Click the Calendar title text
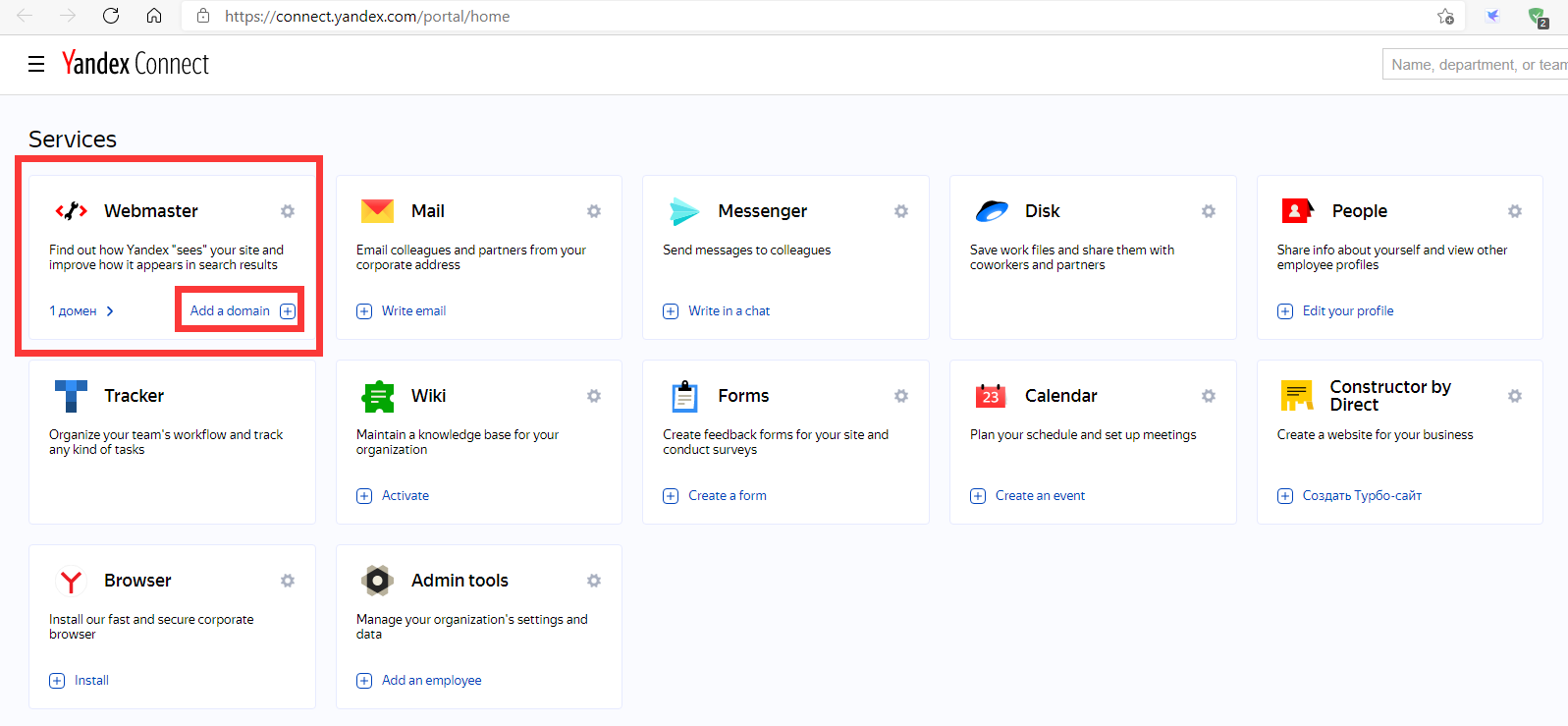 [1061, 396]
